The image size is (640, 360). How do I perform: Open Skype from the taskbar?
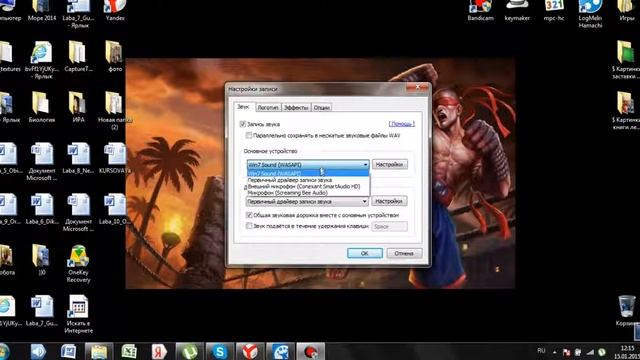pyautogui.click(x=220, y=351)
